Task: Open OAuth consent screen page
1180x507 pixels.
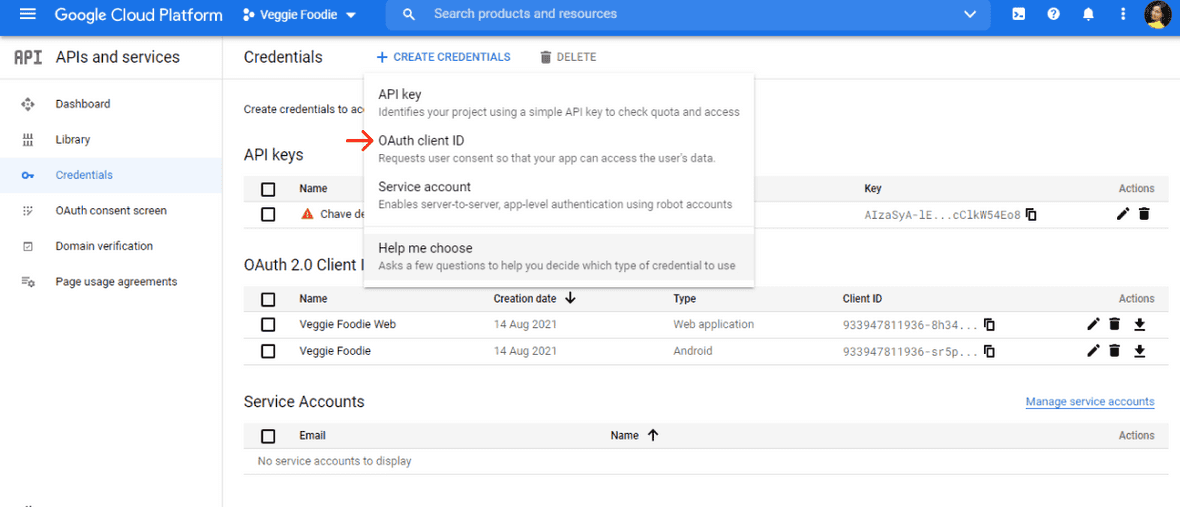Action: pos(111,211)
